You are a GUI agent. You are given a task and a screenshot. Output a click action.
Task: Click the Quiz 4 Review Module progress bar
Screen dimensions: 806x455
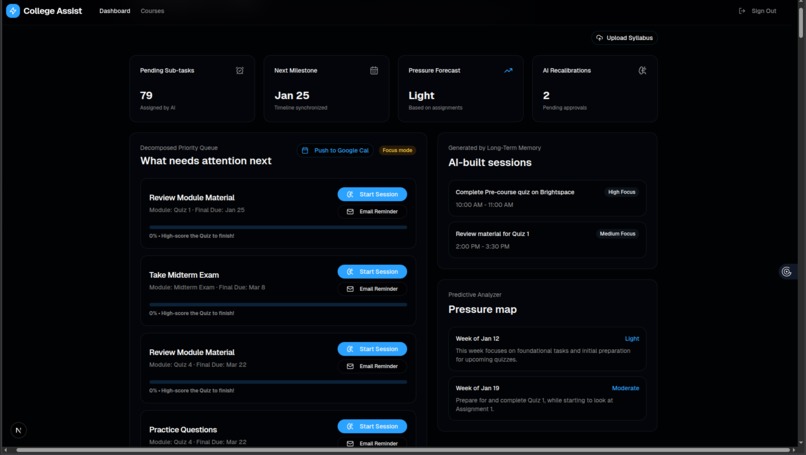[278, 382]
